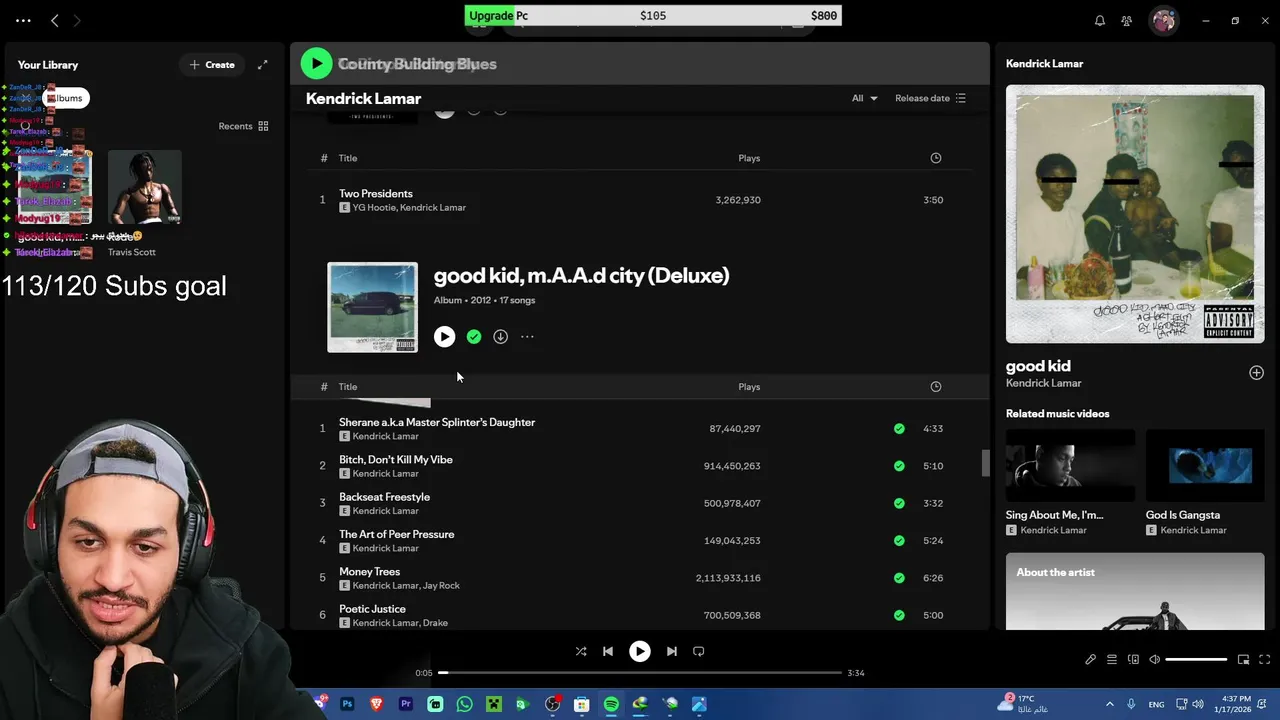The height and width of the screenshot is (720, 1280).
Task: Open the large now-playing album artwork
Action: [1135, 214]
